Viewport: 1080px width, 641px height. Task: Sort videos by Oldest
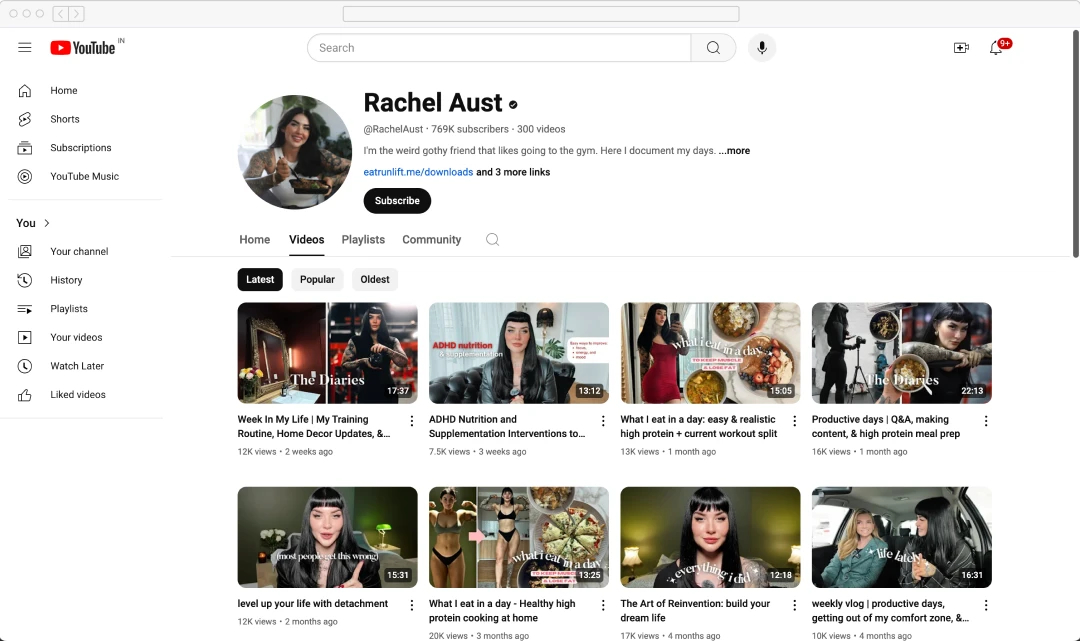374,279
